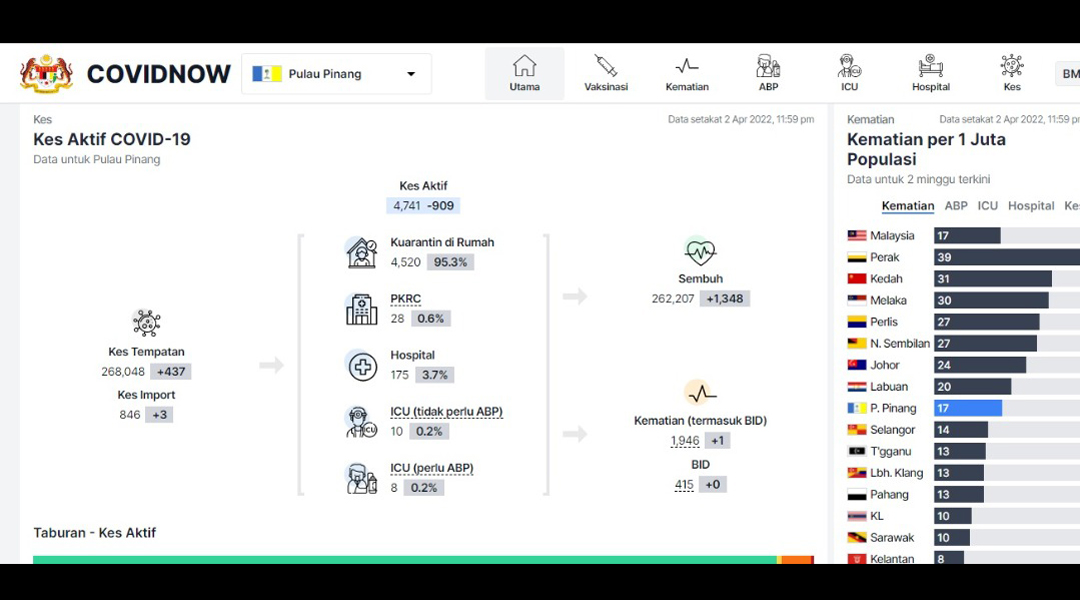1080x600 pixels.
Task: Click the Kedah bar showing 31
Action: coord(993,278)
